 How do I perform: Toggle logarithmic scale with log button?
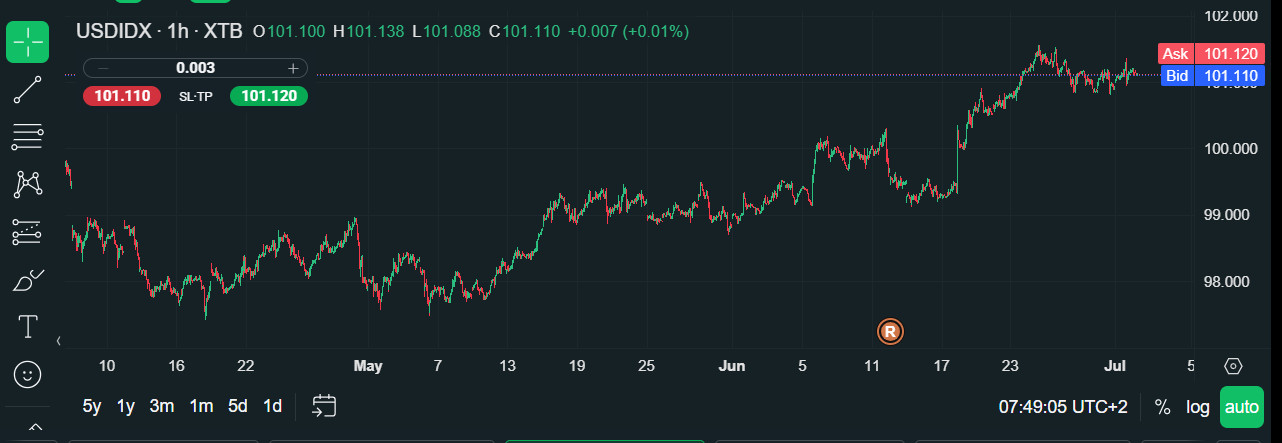pyautogui.click(x=1197, y=407)
